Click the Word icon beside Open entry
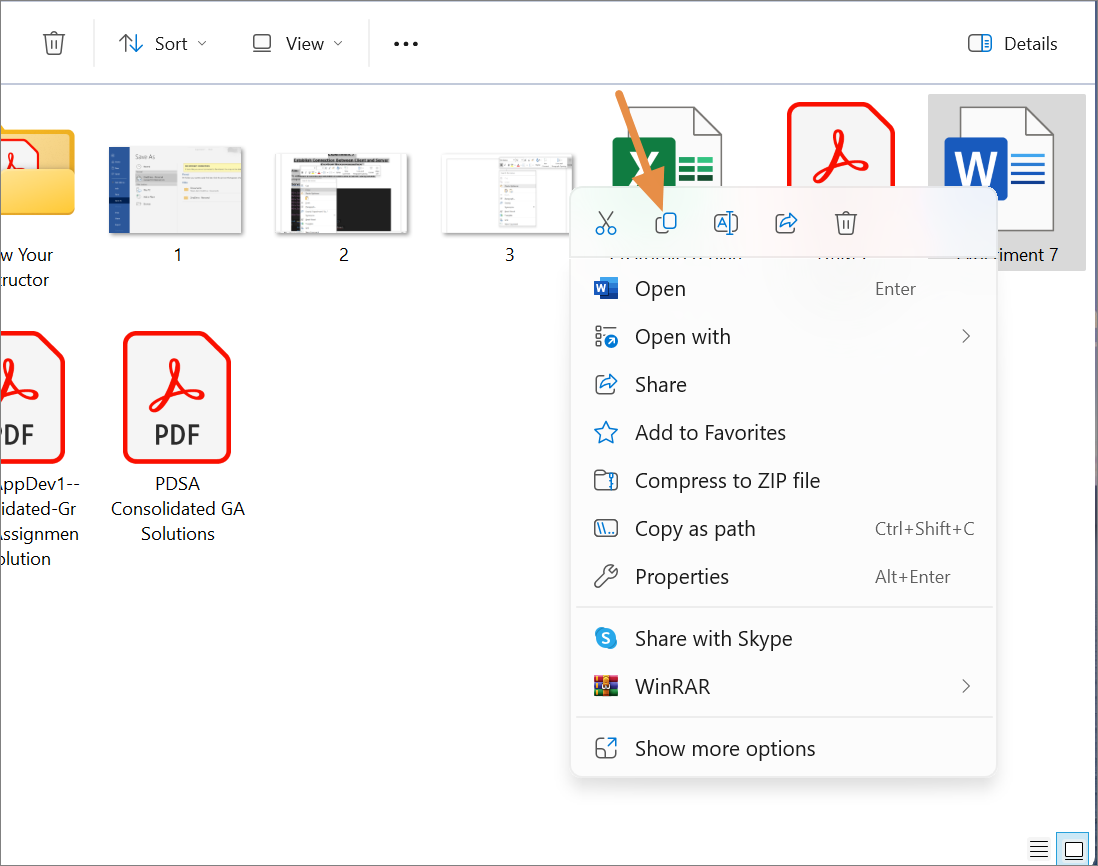Screen dimensions: 1098x866 coord(606,288)
